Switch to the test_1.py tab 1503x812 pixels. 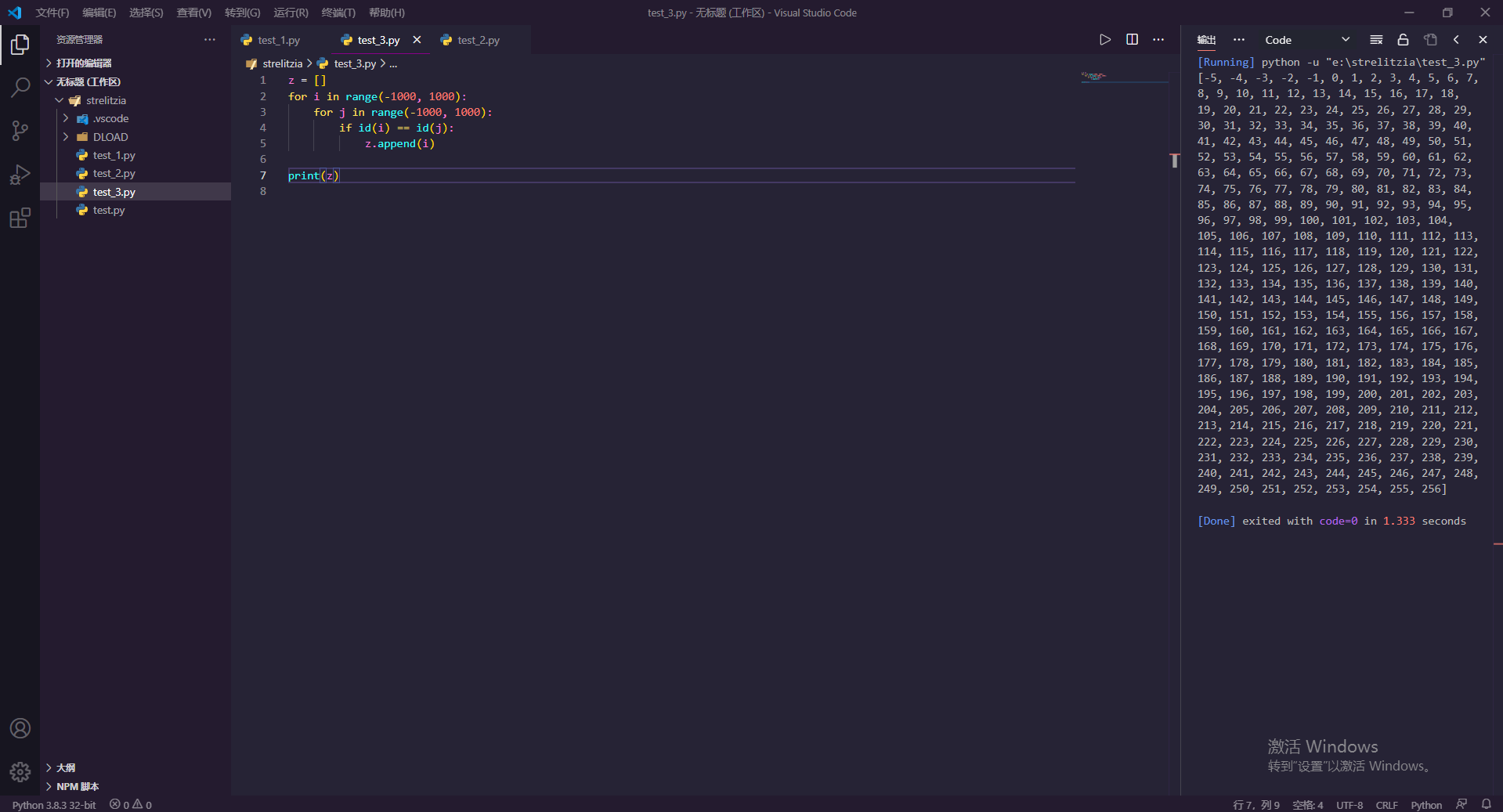pyautogui.click(x=279, y=40)
